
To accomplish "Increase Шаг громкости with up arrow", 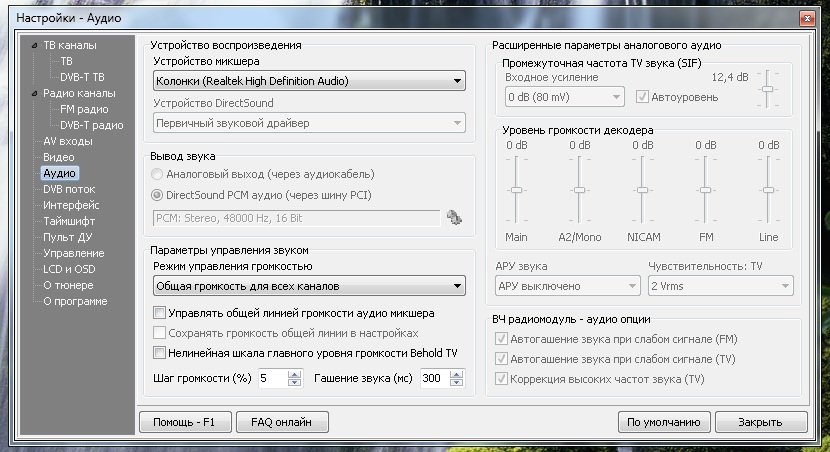I will click(294, 375).
